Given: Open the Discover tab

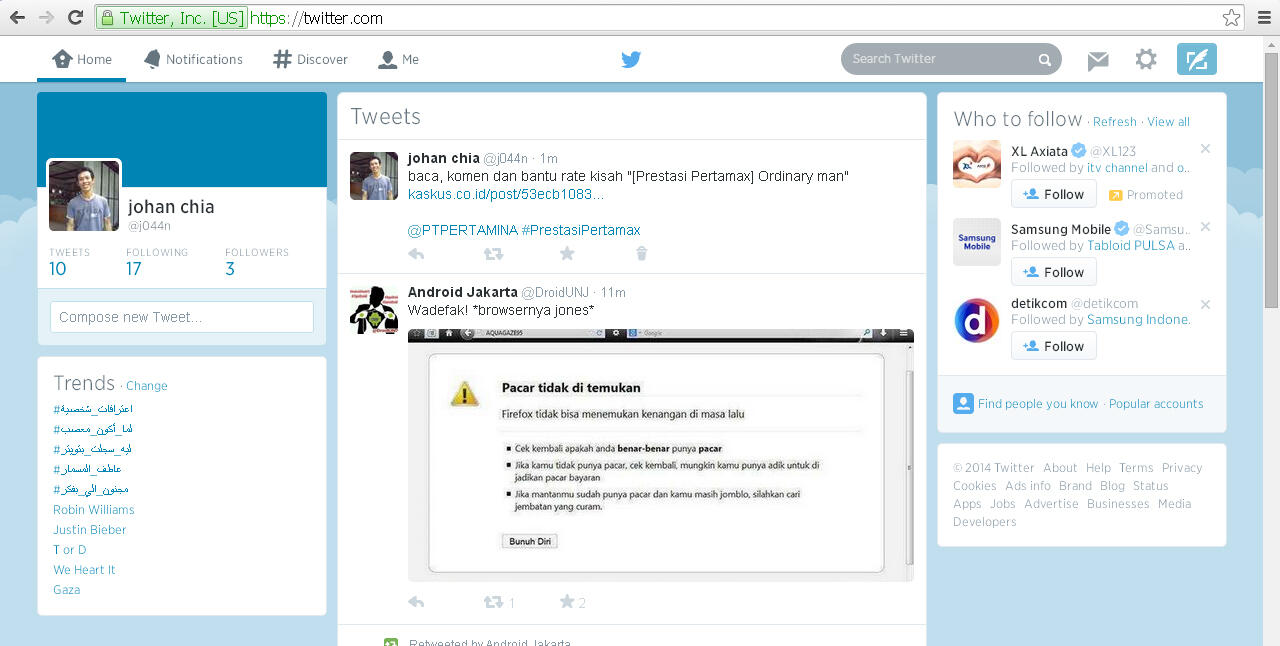Looking at the screenshot, I should click(310, 59).
